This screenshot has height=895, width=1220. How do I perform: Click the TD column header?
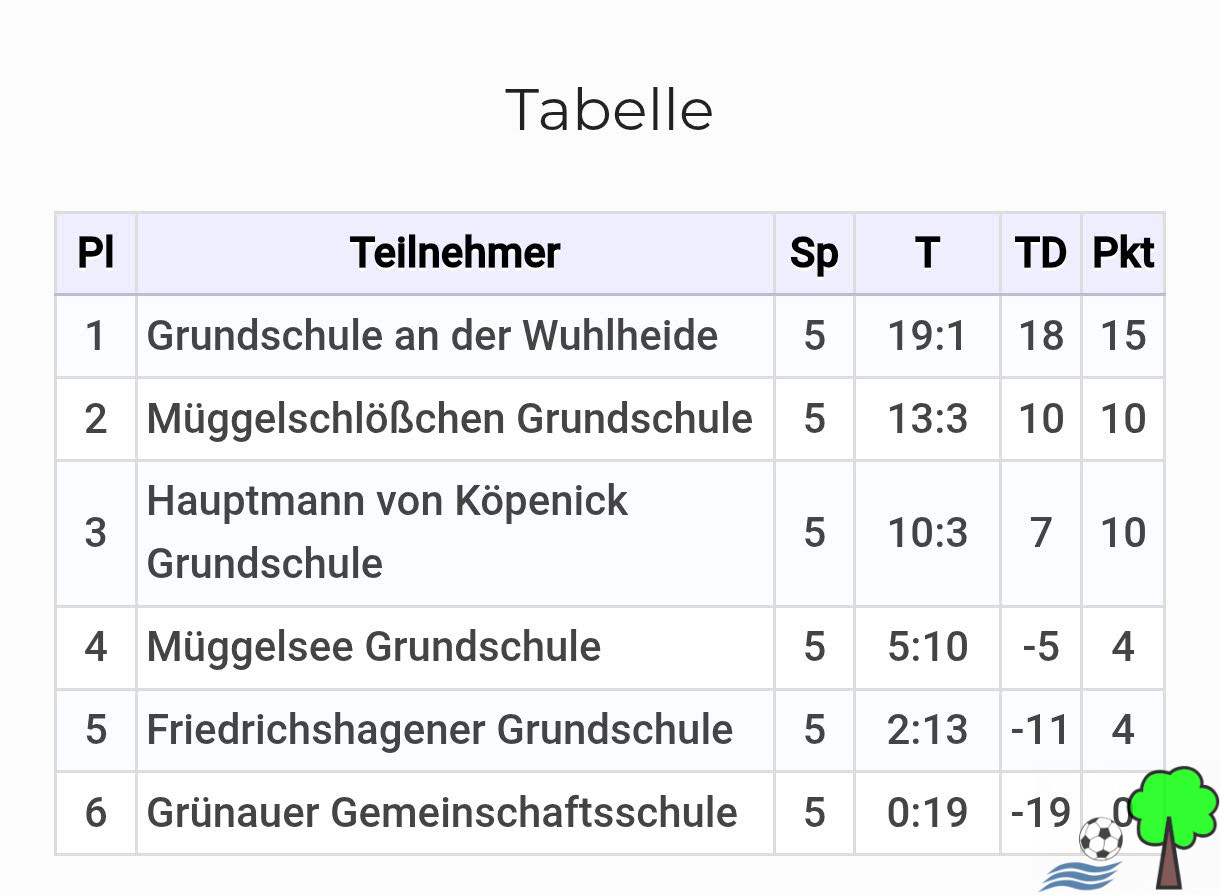coord(1041,254)
